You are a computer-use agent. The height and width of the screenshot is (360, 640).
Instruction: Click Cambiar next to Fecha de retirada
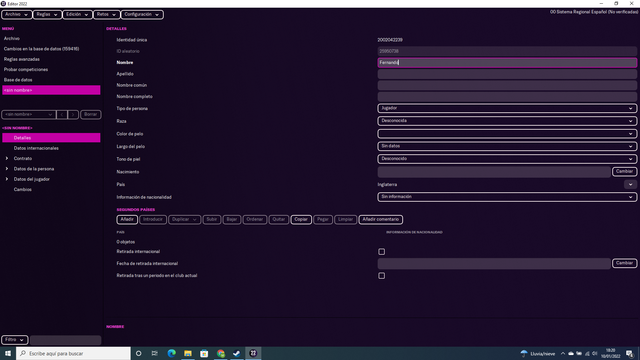point(624,263)
